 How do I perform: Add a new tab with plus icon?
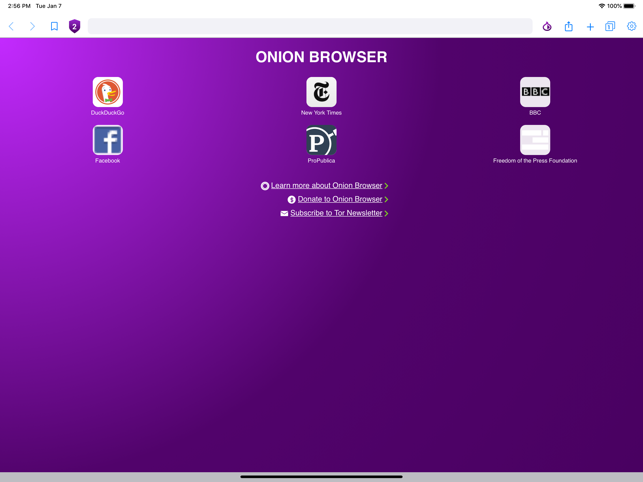(x=590, y=27)
